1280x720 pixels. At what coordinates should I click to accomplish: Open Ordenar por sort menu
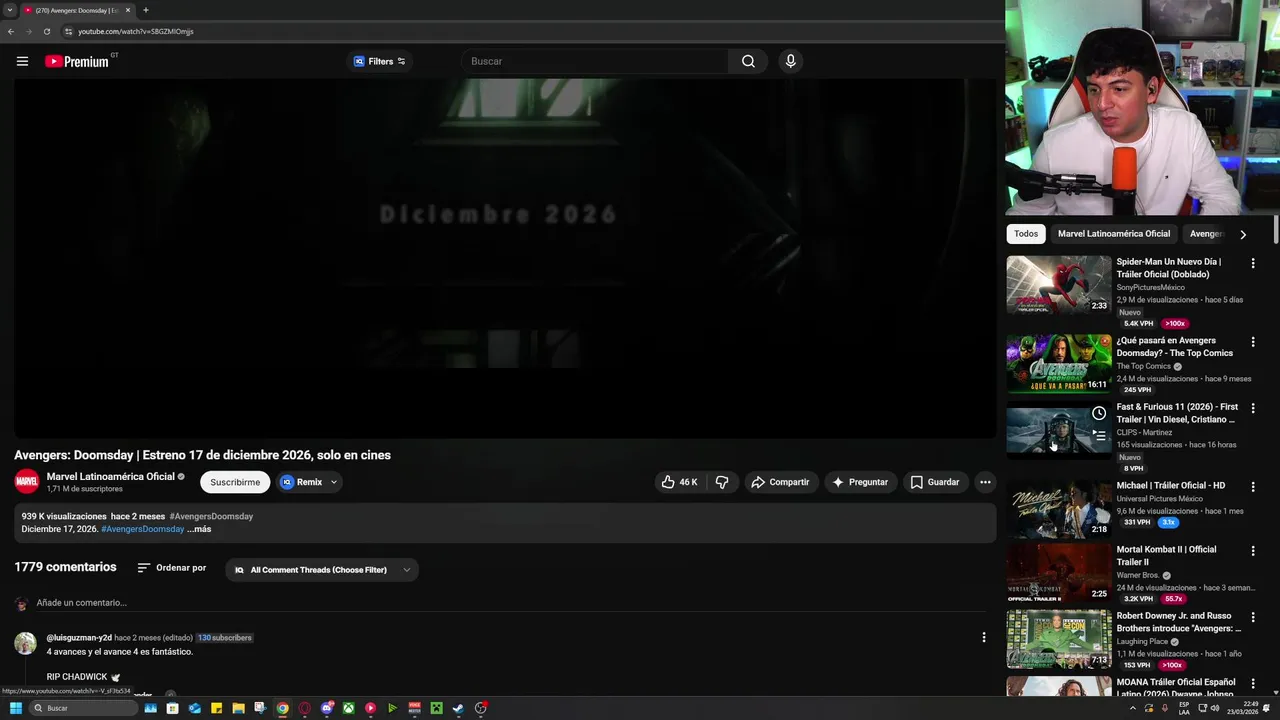point(171,568)
